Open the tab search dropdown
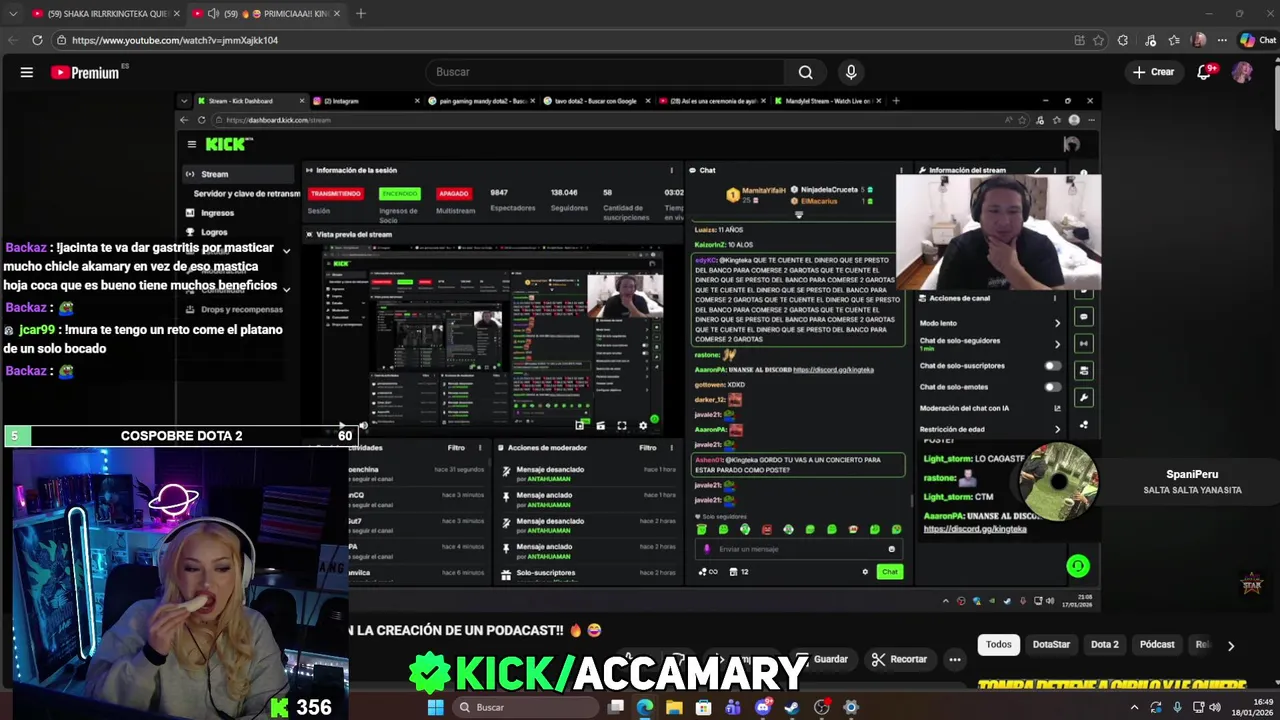 pyautogui.click(x=11, y=14)
